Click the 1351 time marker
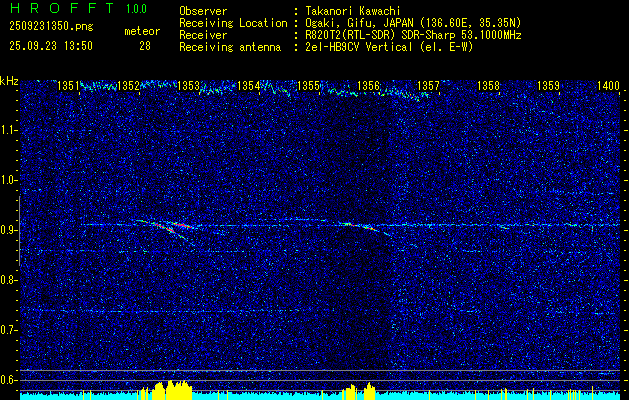Image resolution: width=629 pixels, height=400 pixels. pos(68,85)
